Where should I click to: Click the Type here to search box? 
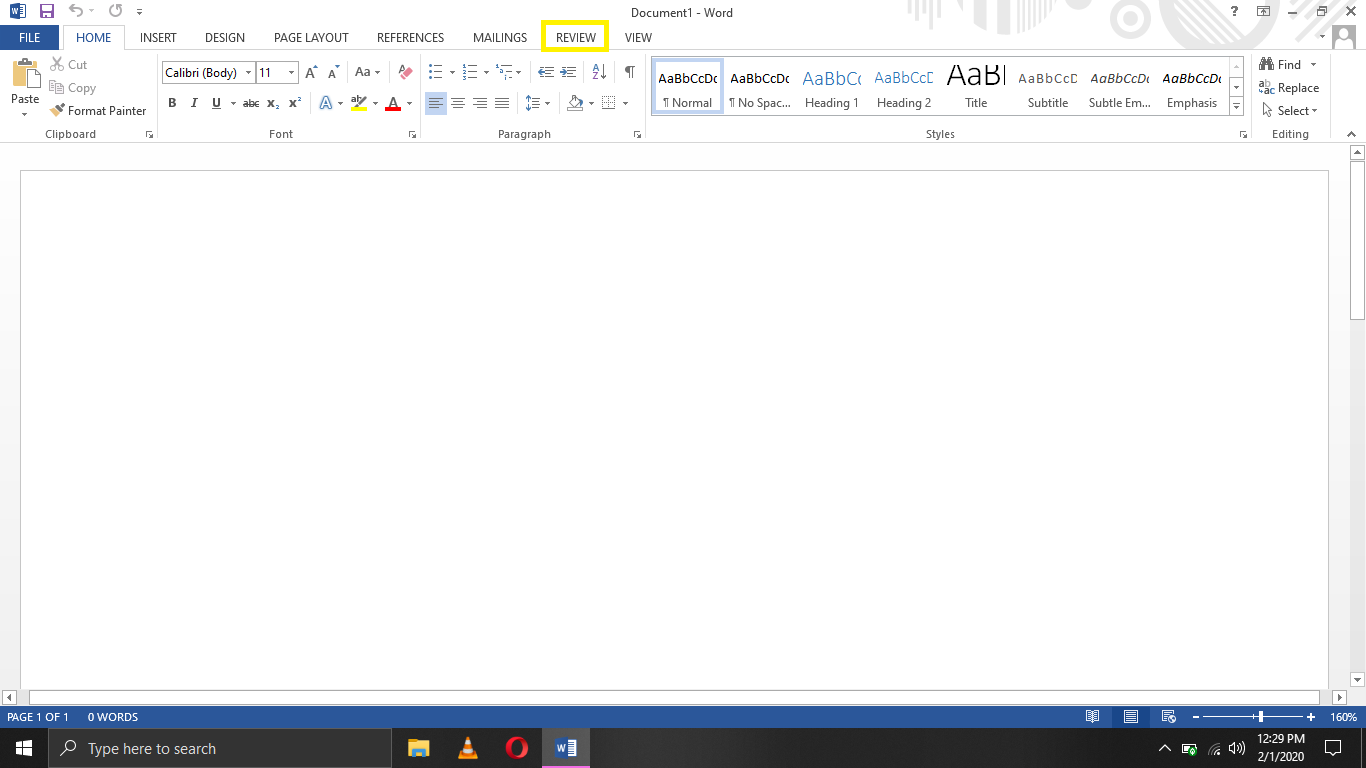[220, 748]
